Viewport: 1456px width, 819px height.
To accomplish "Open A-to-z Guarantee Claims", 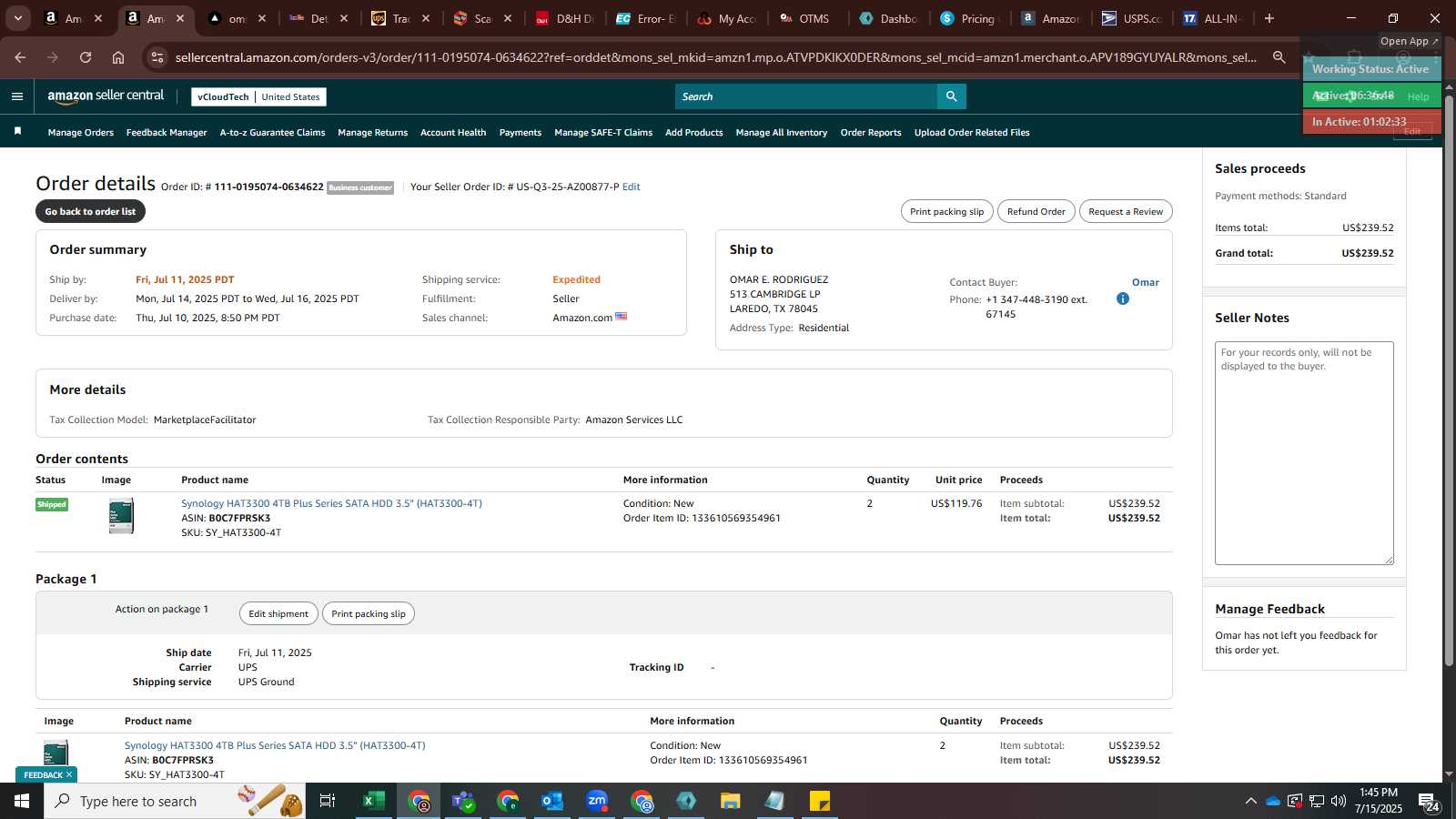I will click(272, 133).
